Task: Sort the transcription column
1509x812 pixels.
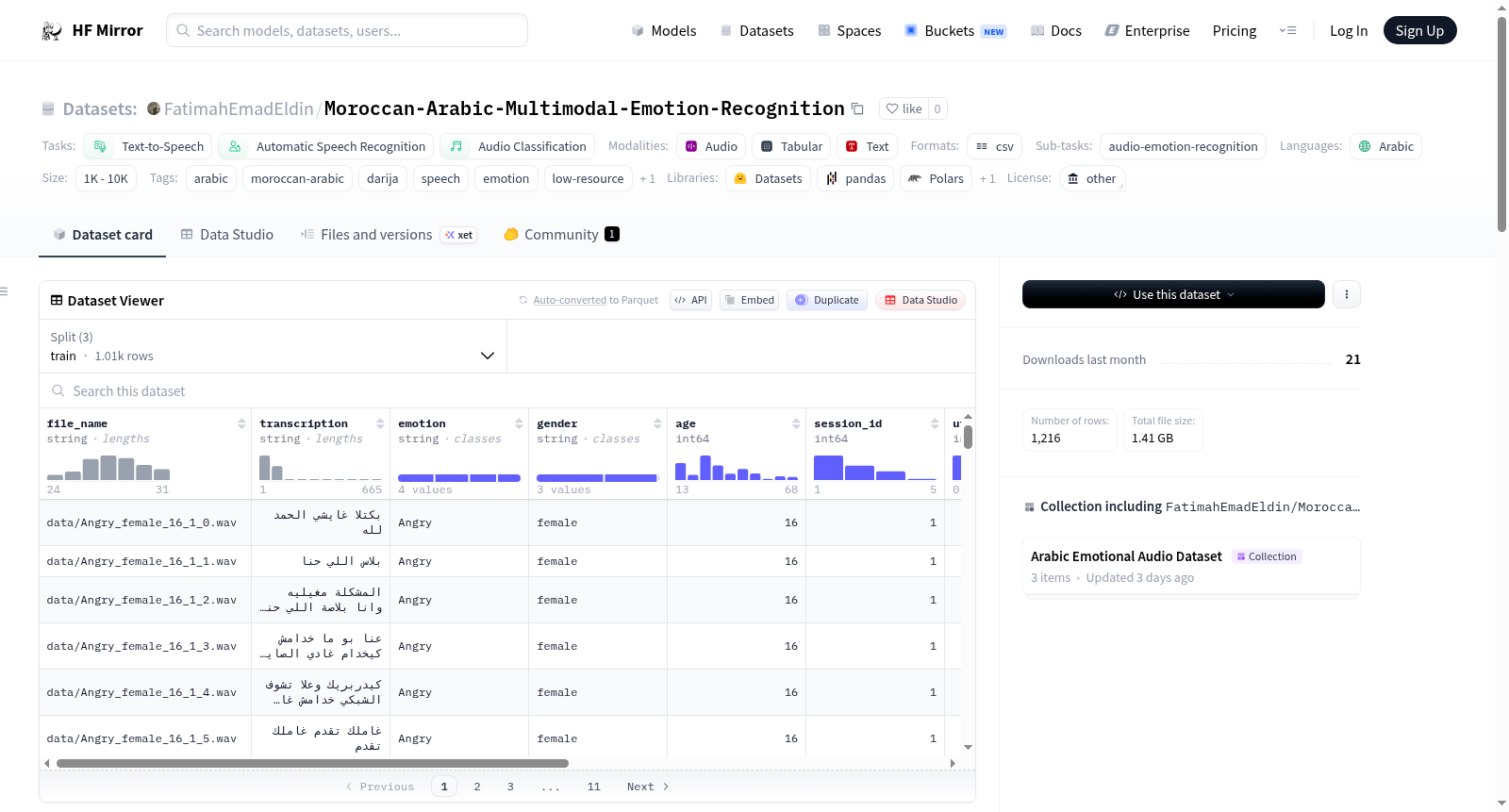Action: click(380, 423)
